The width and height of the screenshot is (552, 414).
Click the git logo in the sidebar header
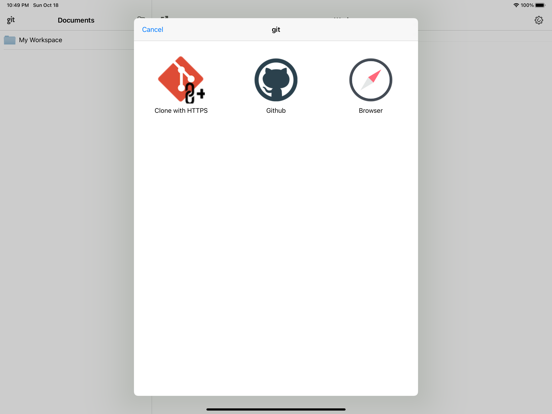point(11,20)
